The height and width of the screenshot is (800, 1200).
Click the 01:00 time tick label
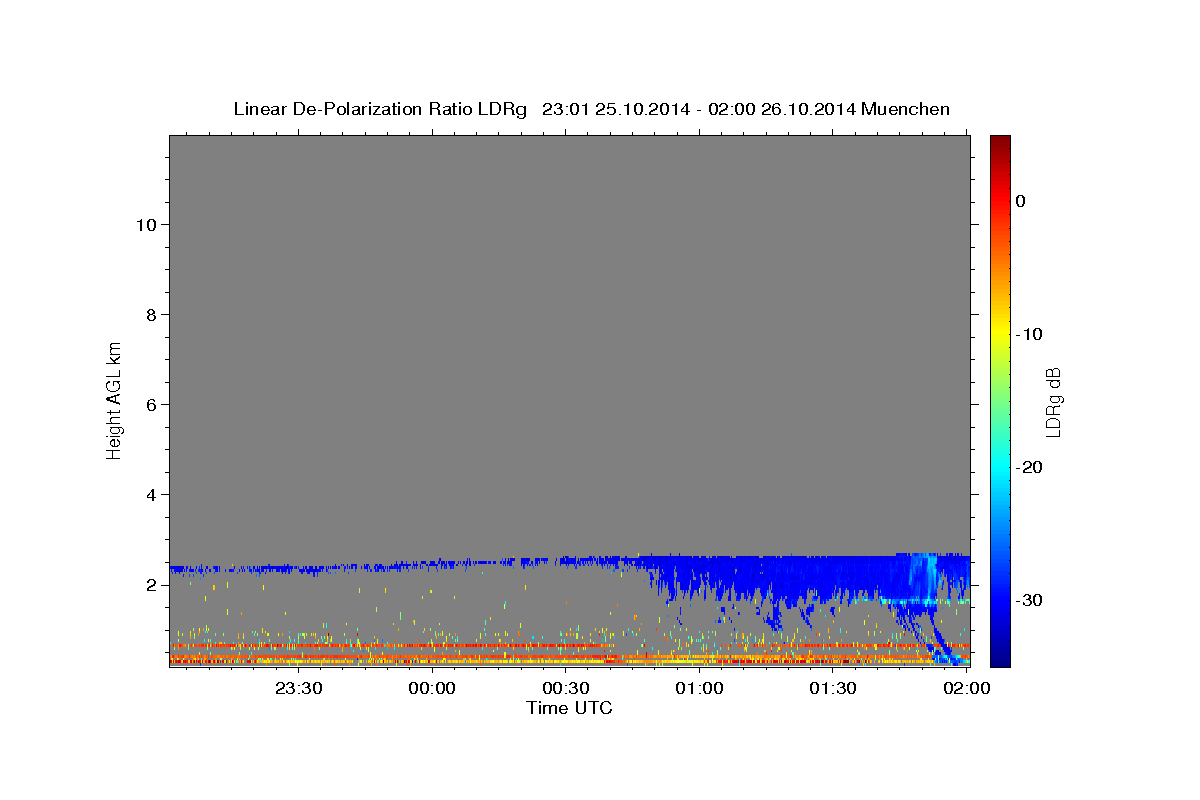pyautogui.click(x=700, y=688)
